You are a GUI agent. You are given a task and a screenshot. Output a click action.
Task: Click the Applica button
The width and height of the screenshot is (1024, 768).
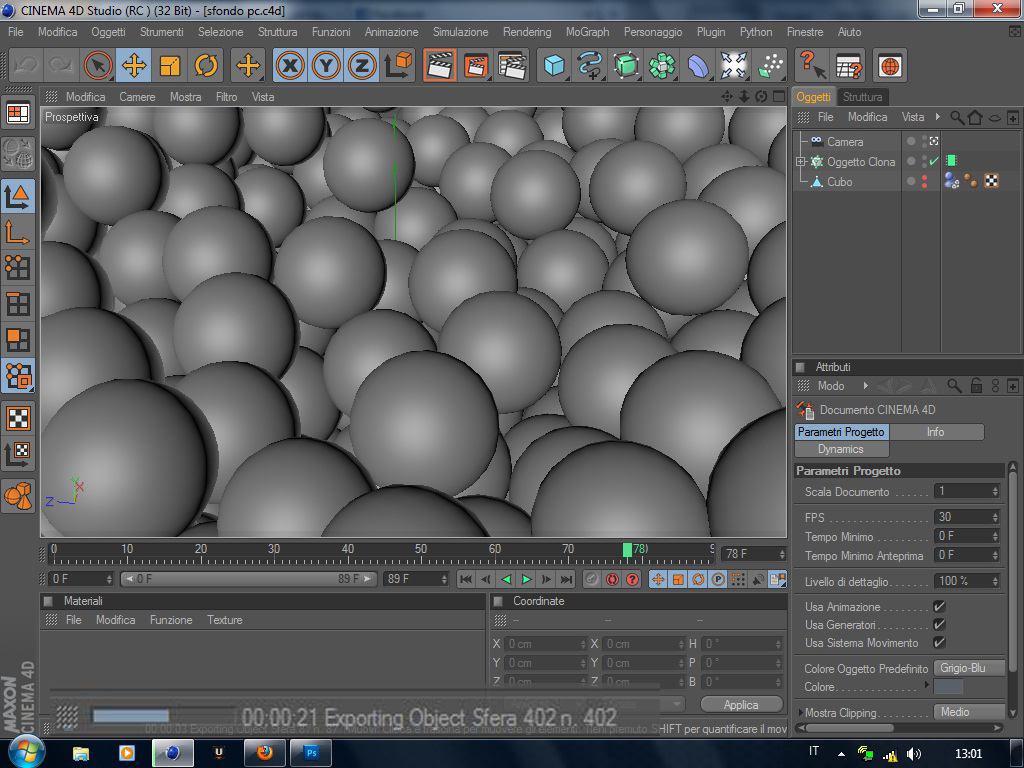point(741,705)
